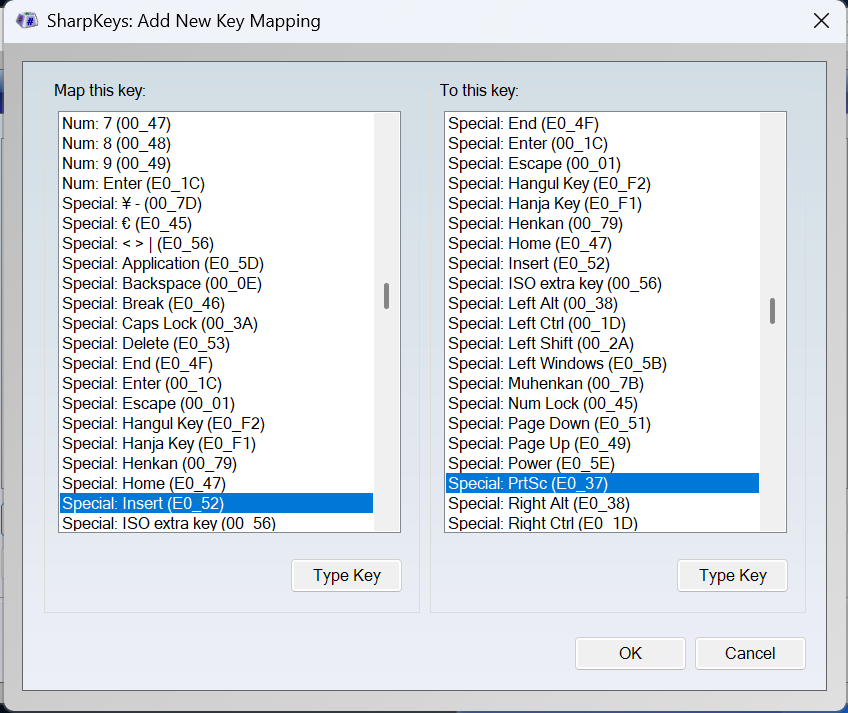Select 'Special: Hanja Key (E0_F1)' in right list

[x=602, y=203]
